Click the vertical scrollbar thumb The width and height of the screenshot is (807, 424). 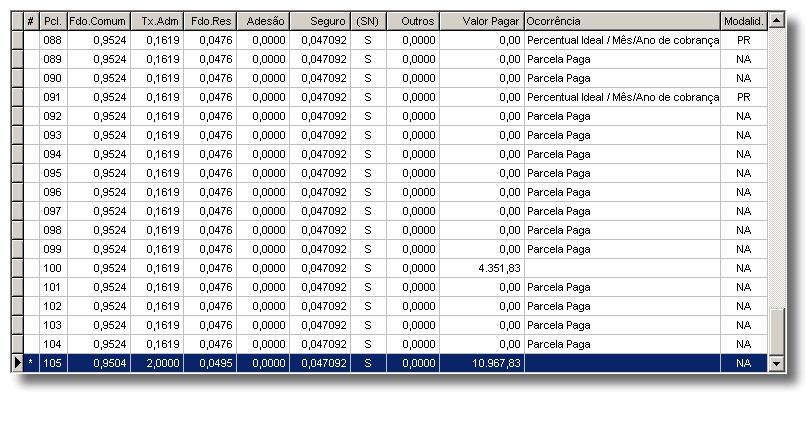click(x=776, y=331)
